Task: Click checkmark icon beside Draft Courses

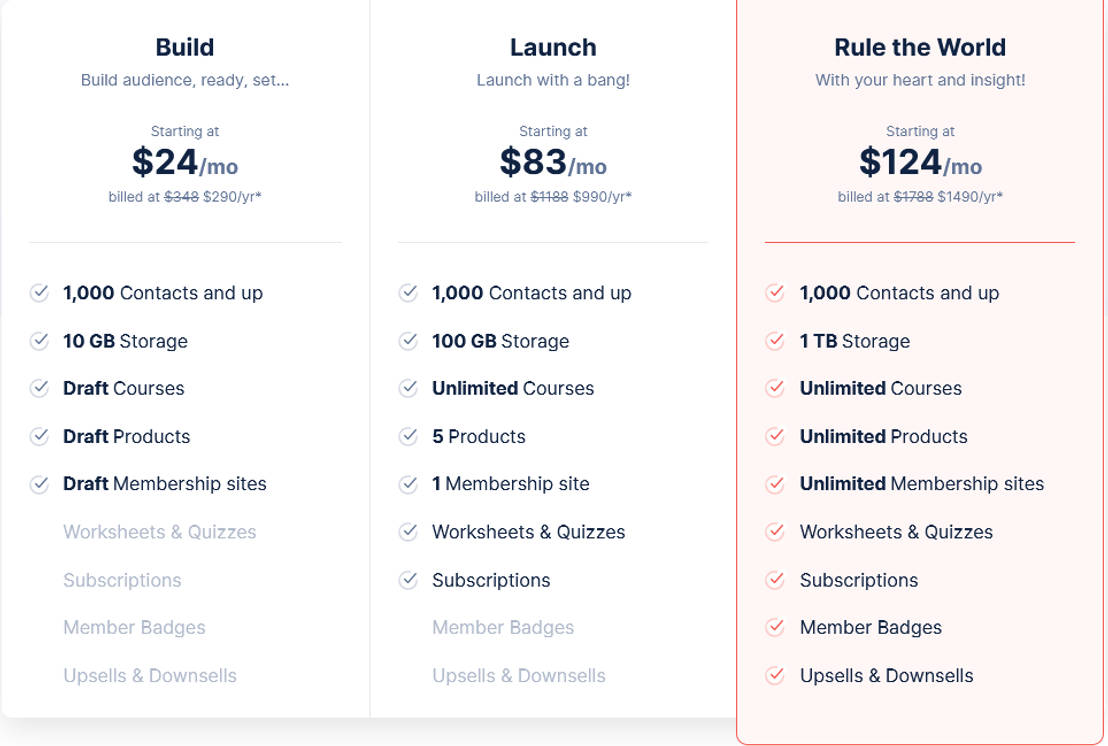Action: (x=40, y=388)
